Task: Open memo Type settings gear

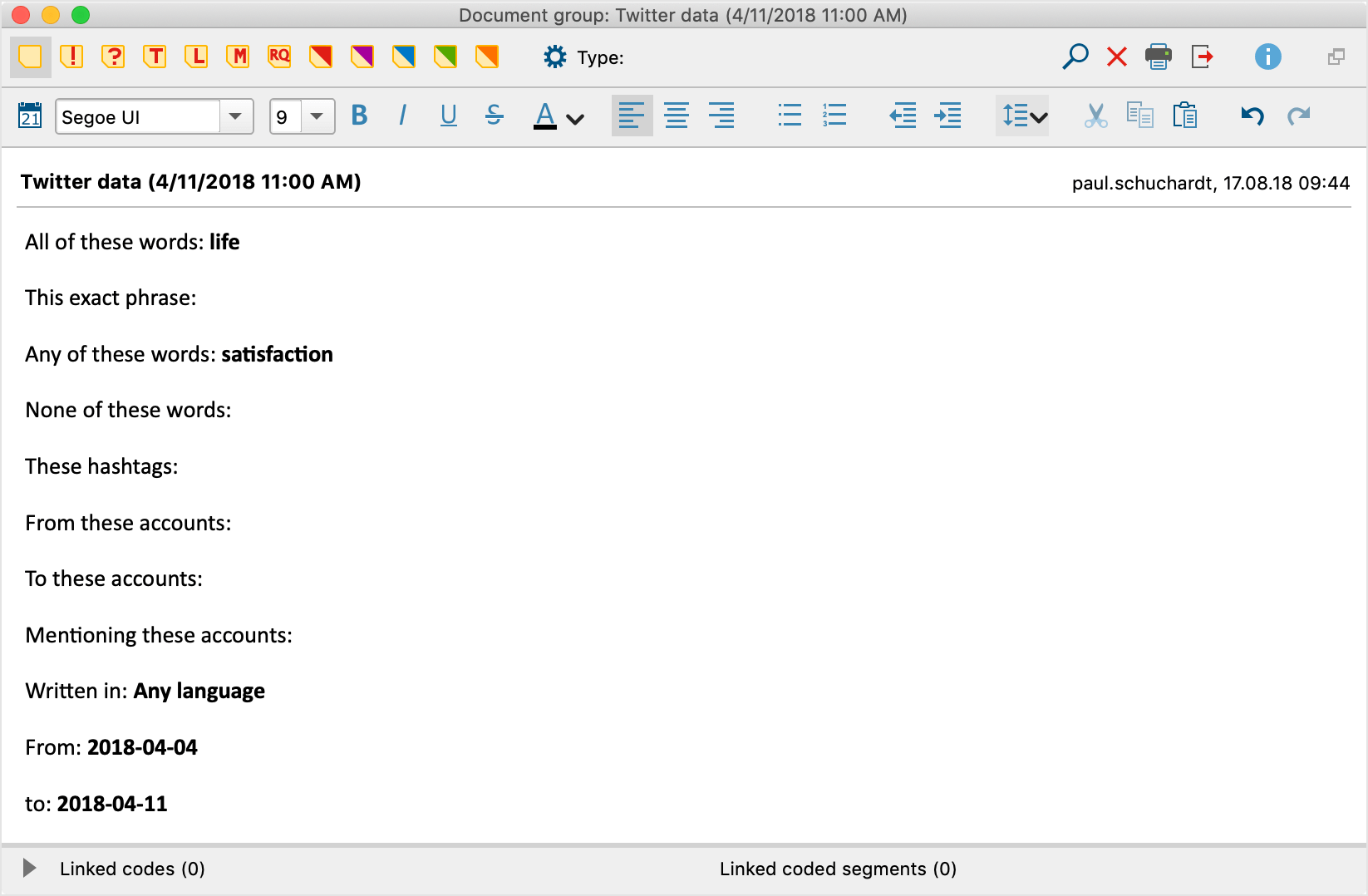Action: [x=555, y=57]
